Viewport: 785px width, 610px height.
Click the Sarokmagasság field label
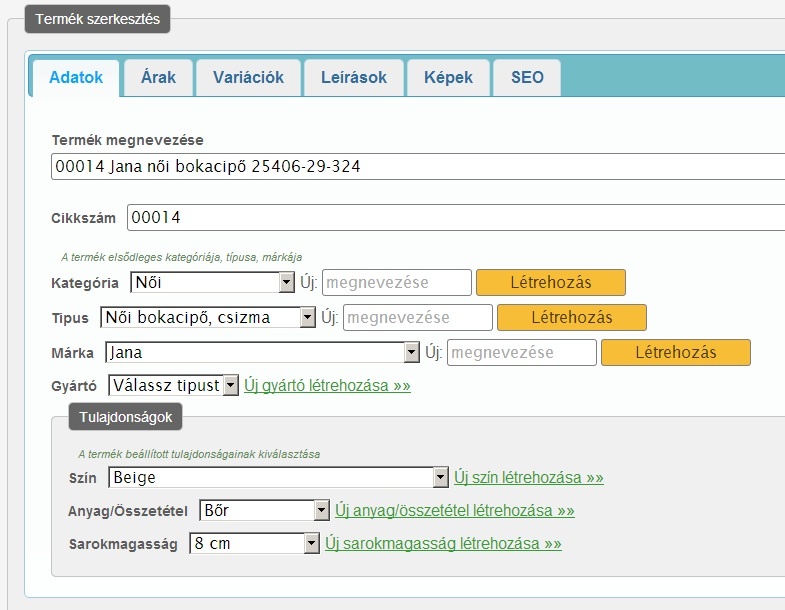pyautogui.click(x=123, y=544)
